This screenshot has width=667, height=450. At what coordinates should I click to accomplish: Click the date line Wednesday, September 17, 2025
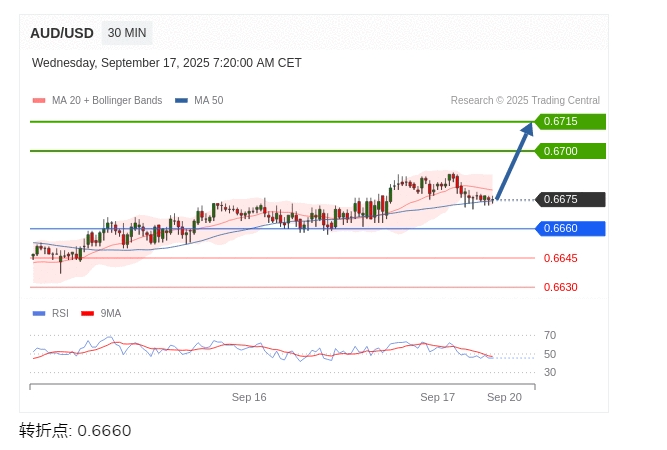(166, 63)
